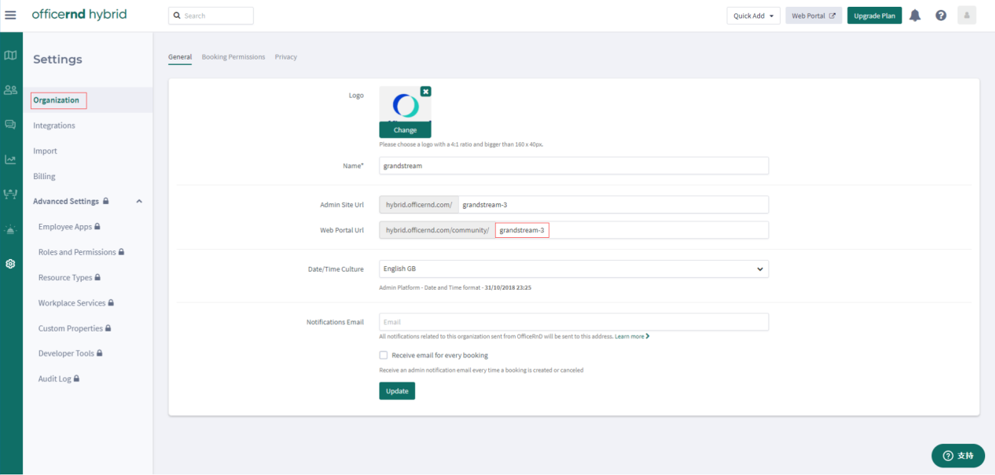
Task: Click the lock icon beside Workplace Services
Action: point(111,303)
